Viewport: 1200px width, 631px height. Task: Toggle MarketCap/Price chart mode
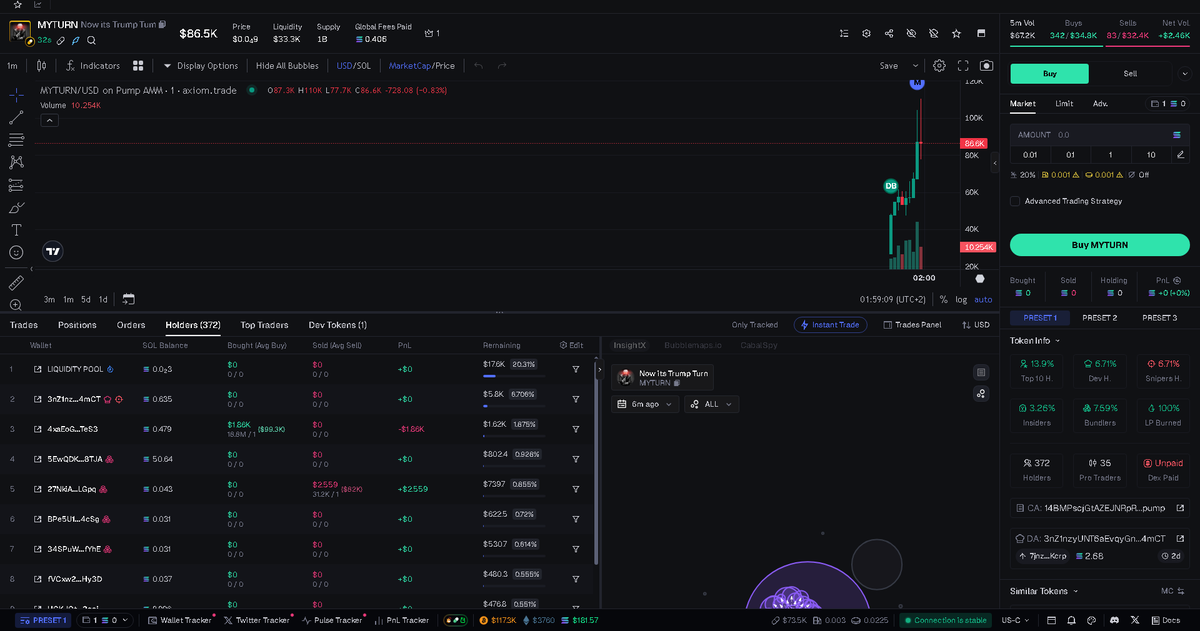[421, 66]
